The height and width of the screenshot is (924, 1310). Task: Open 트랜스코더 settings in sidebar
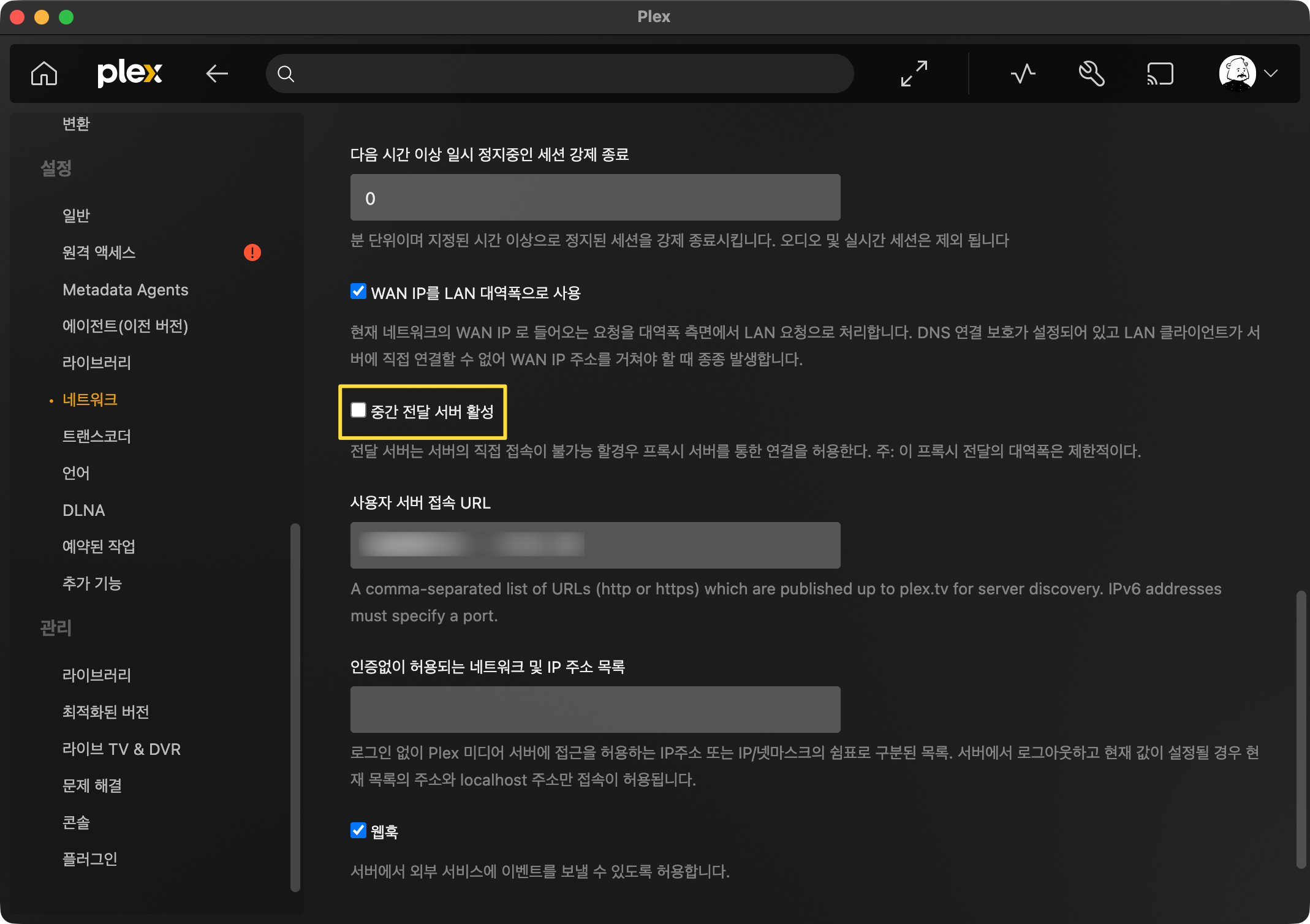pyautogui.click(x=97, y=436)
